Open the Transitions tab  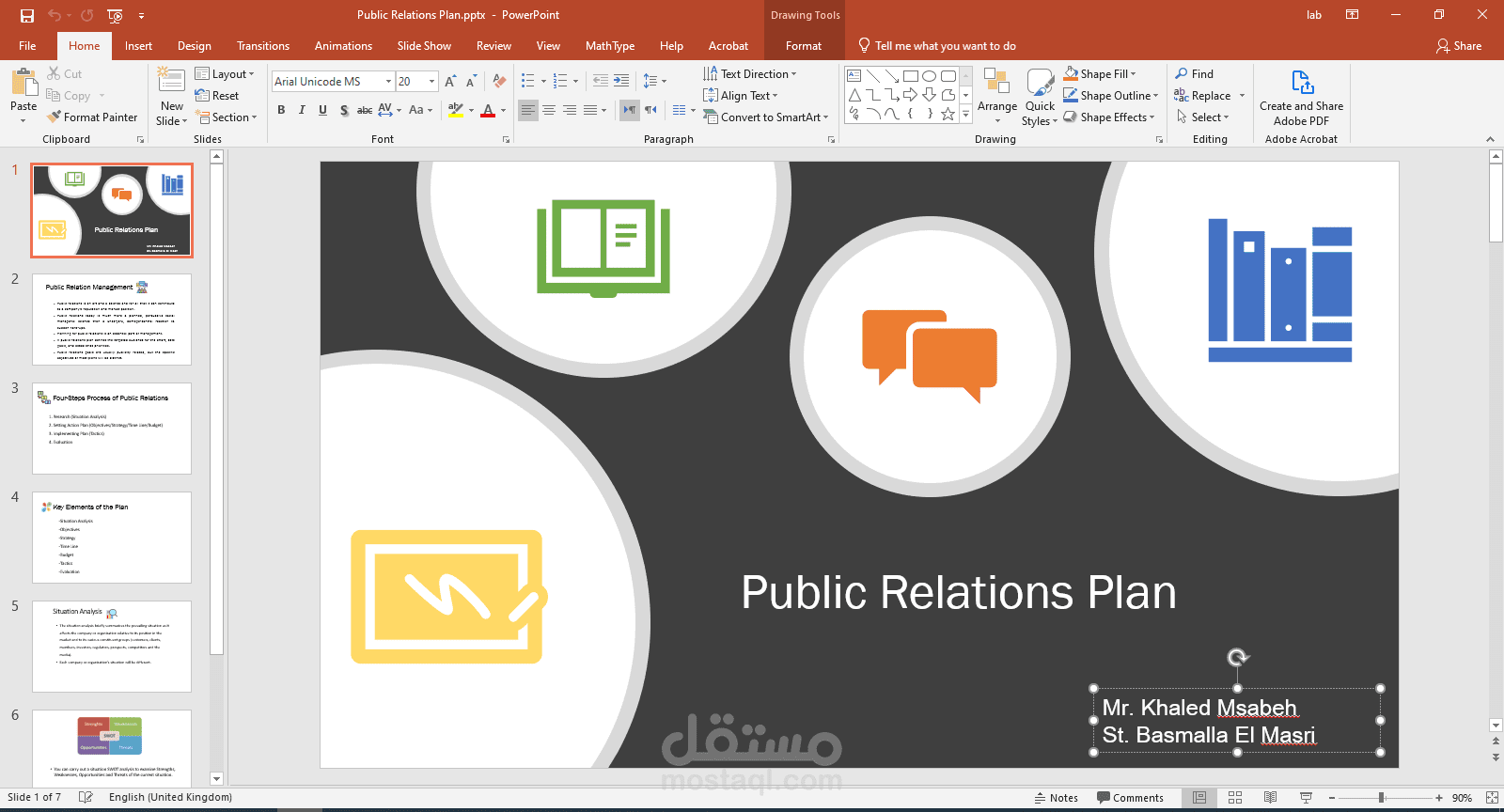click(263, 46)
